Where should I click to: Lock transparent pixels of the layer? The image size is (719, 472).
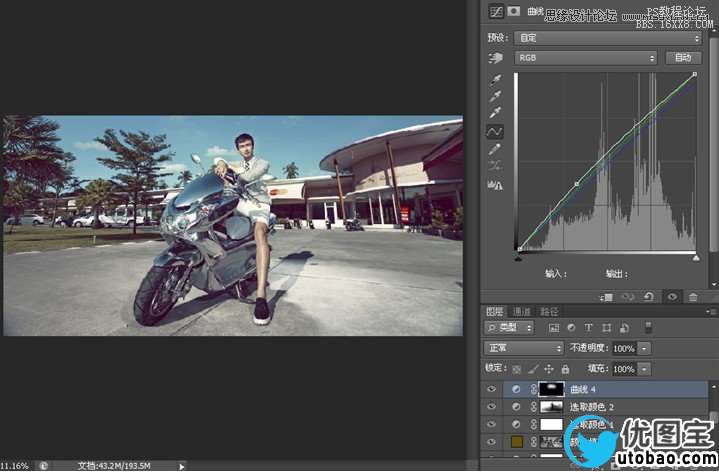pyautogui.click(x=517, y=369)
